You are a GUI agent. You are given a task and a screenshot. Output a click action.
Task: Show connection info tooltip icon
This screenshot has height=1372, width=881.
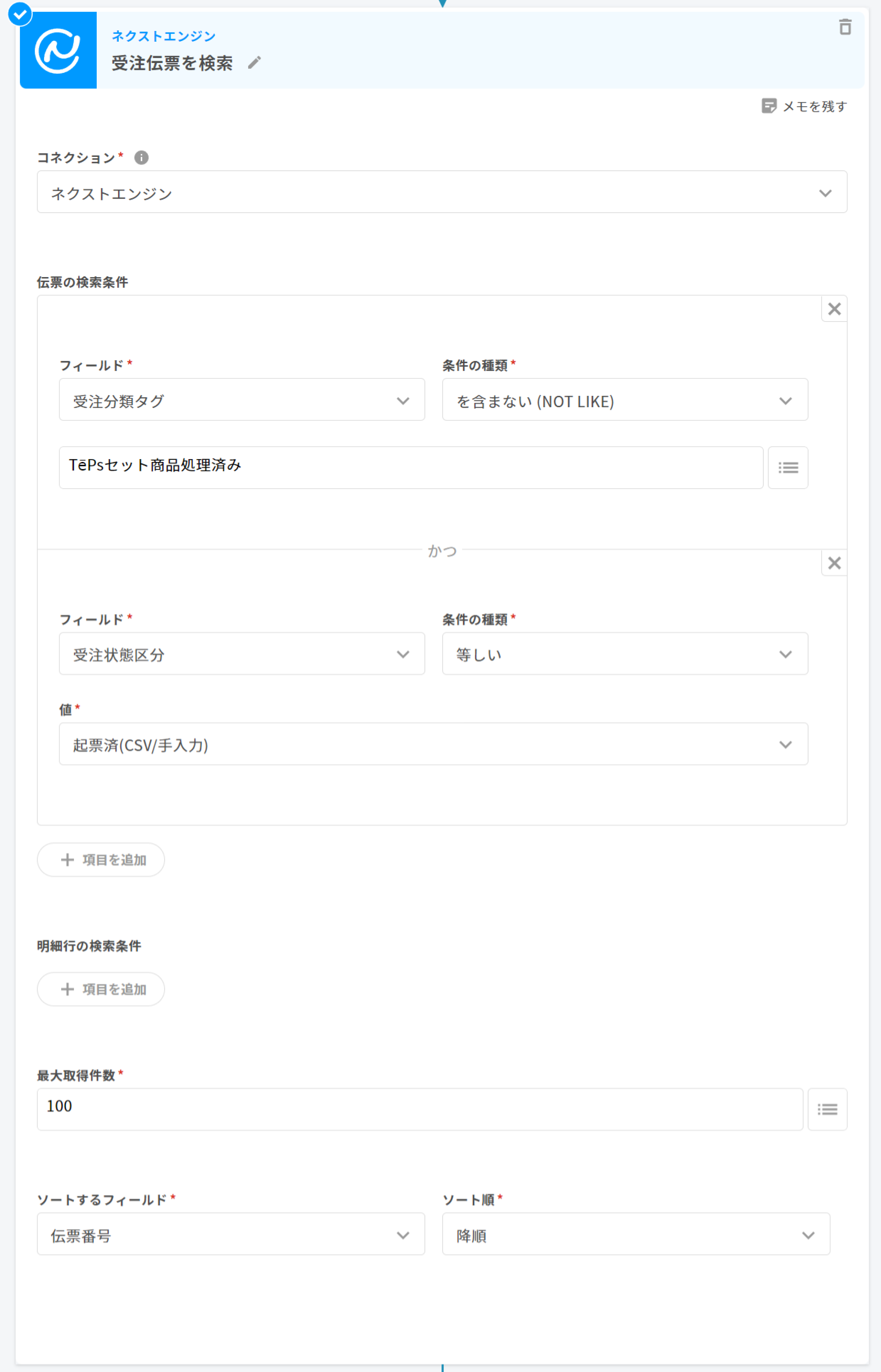(141, 157)
